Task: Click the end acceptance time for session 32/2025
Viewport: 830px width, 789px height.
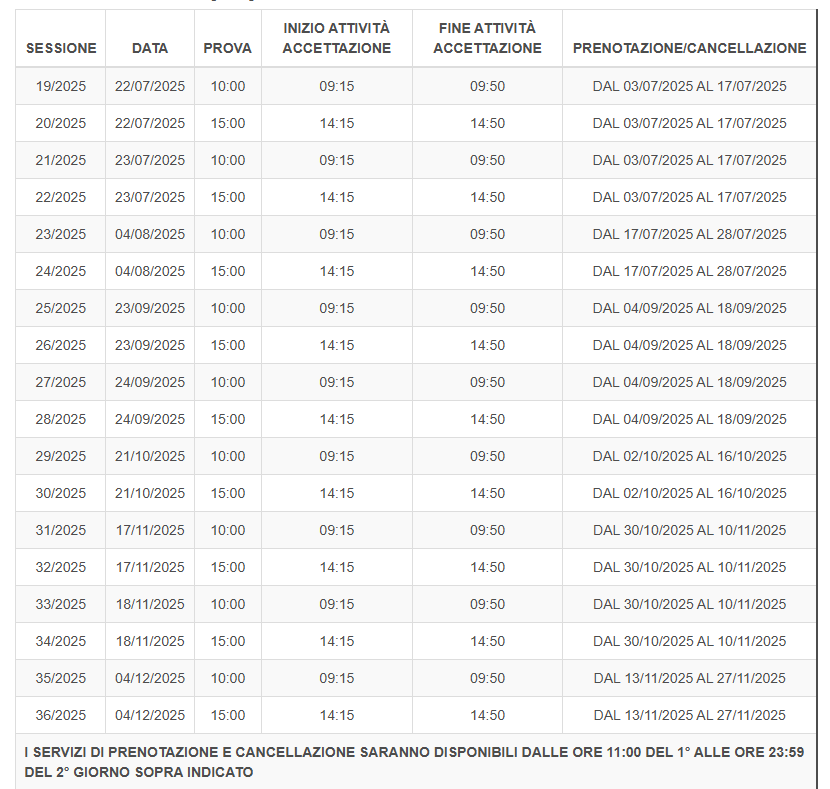Action: [487, 567]
